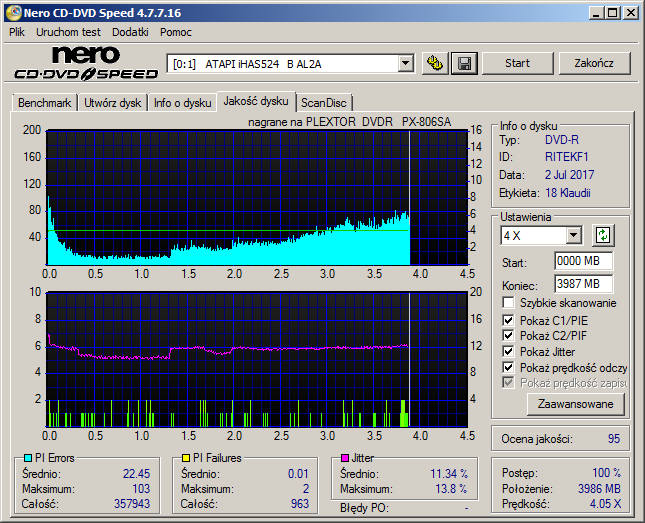This screenshot has width=645, height=523.
Task: Click the Start button
Action: point(517,63)
